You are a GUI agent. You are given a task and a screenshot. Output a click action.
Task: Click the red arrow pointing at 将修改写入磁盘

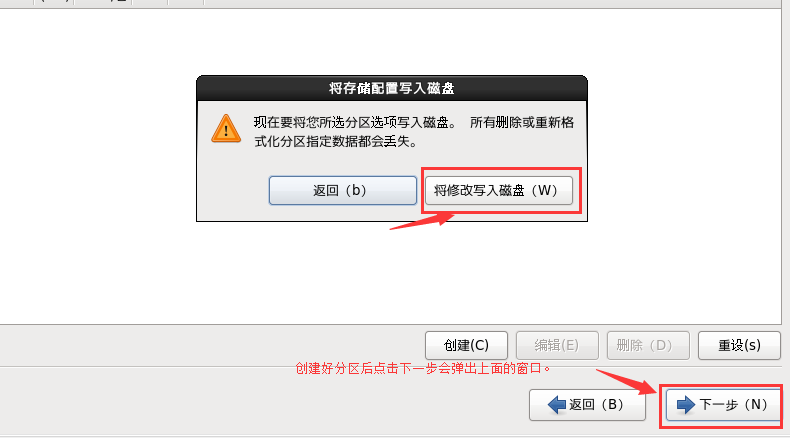(x=422, y=221)
